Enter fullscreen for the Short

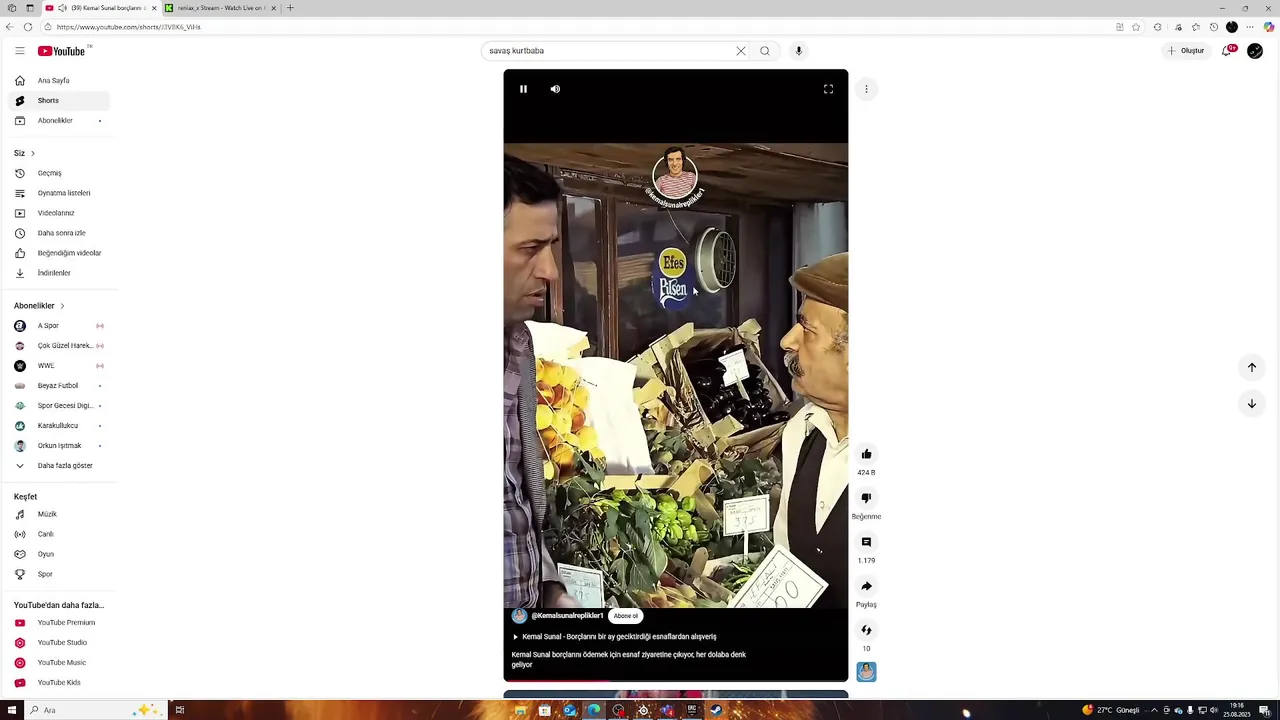pos(828,89)
